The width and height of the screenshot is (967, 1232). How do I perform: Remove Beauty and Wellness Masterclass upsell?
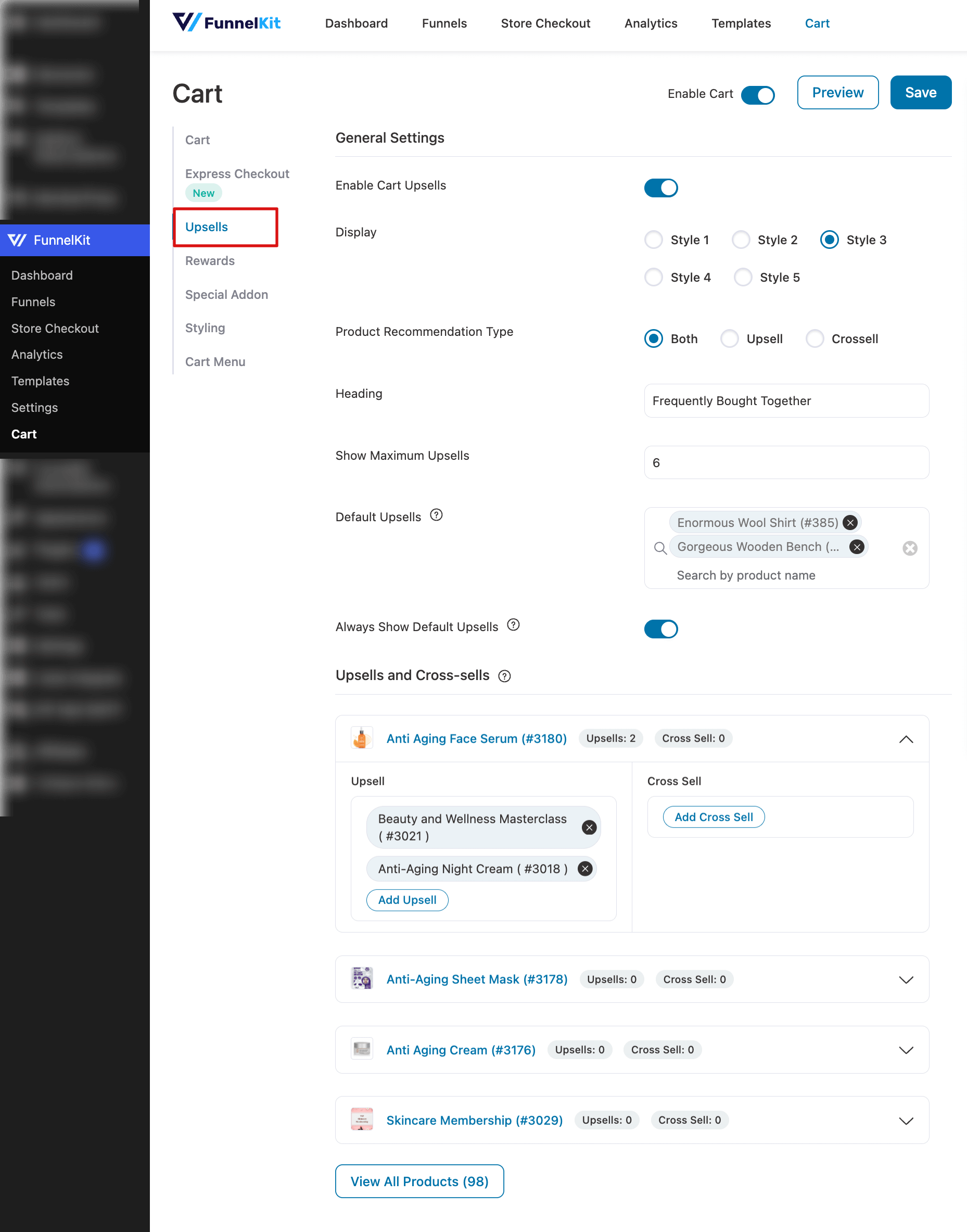pos(589,827)
